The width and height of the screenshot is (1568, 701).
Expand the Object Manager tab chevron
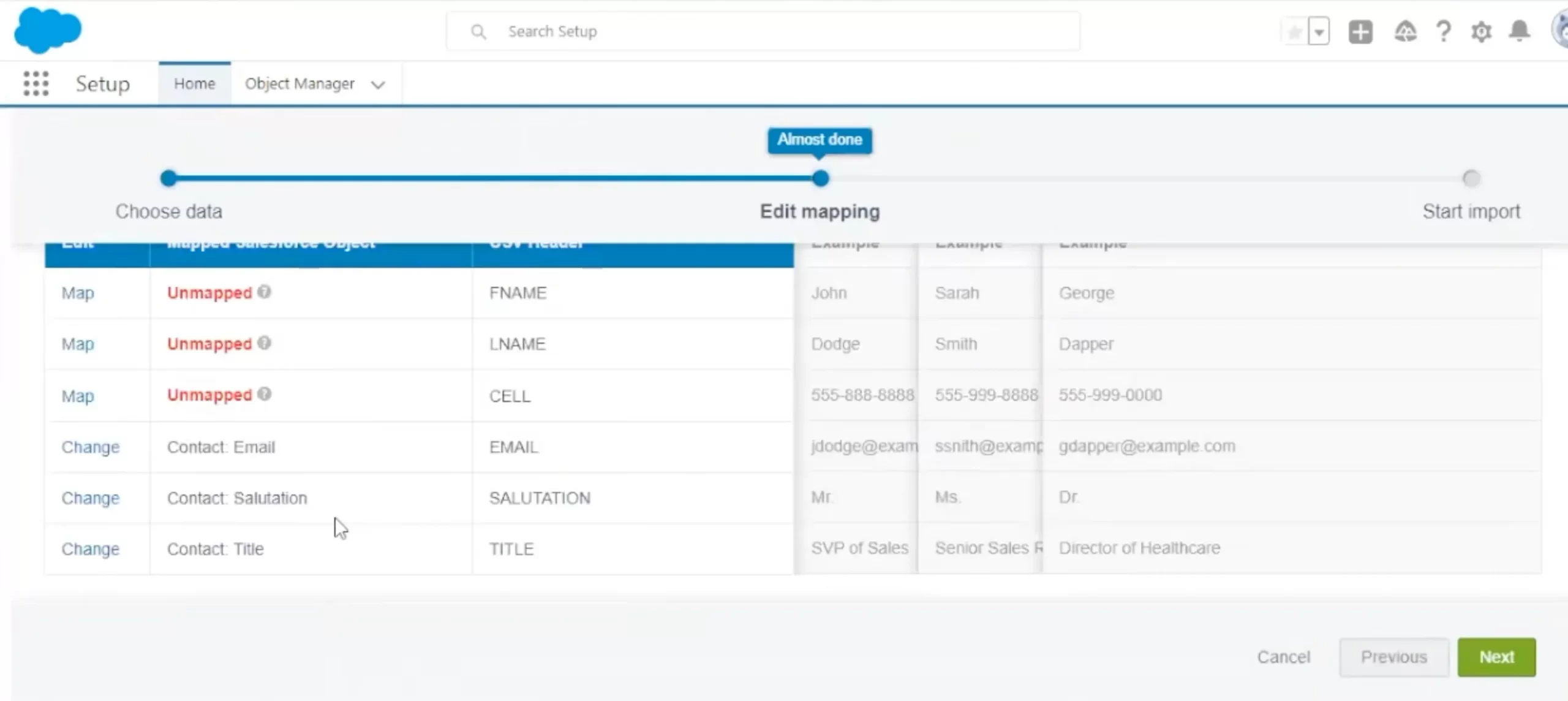[x=378, y=85]
